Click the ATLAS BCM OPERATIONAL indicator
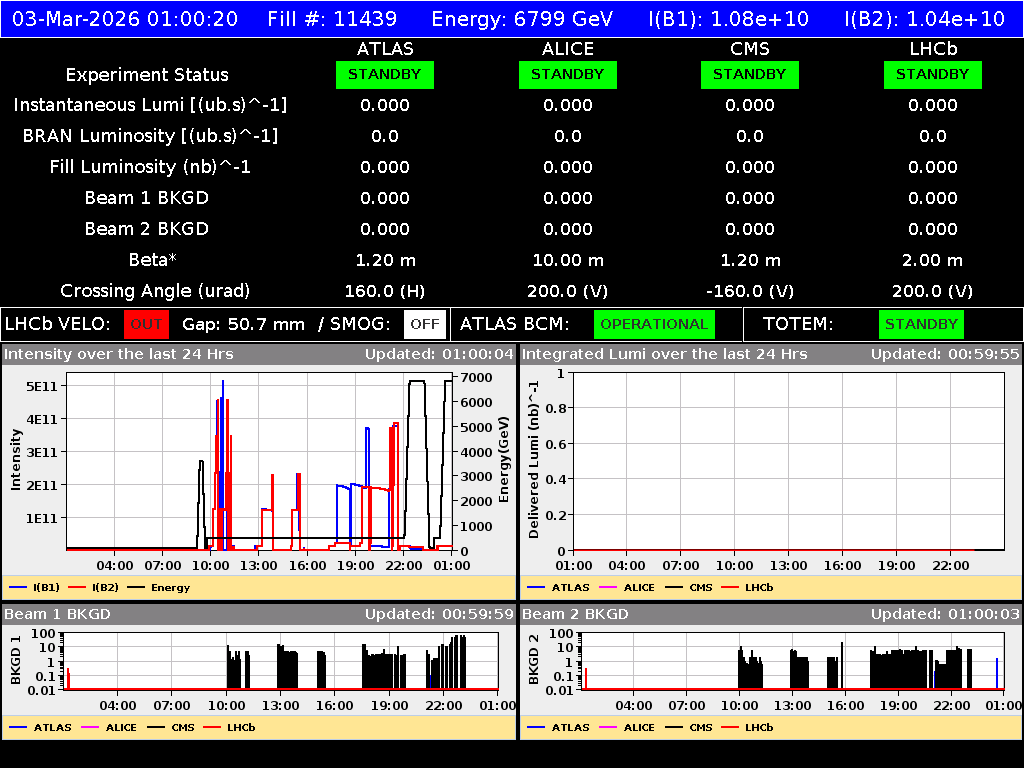Viewport: 1024px width, 768px height. coord(654,324)
